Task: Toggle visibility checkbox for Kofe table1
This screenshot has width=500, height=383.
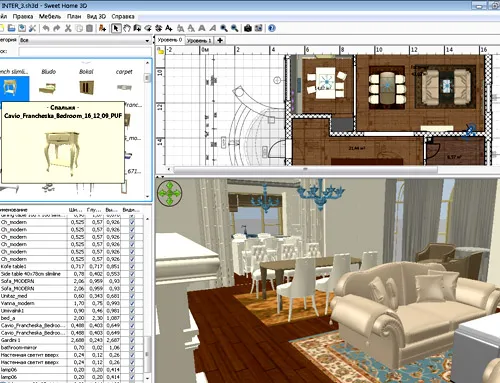Action: (x=132, y=267)
